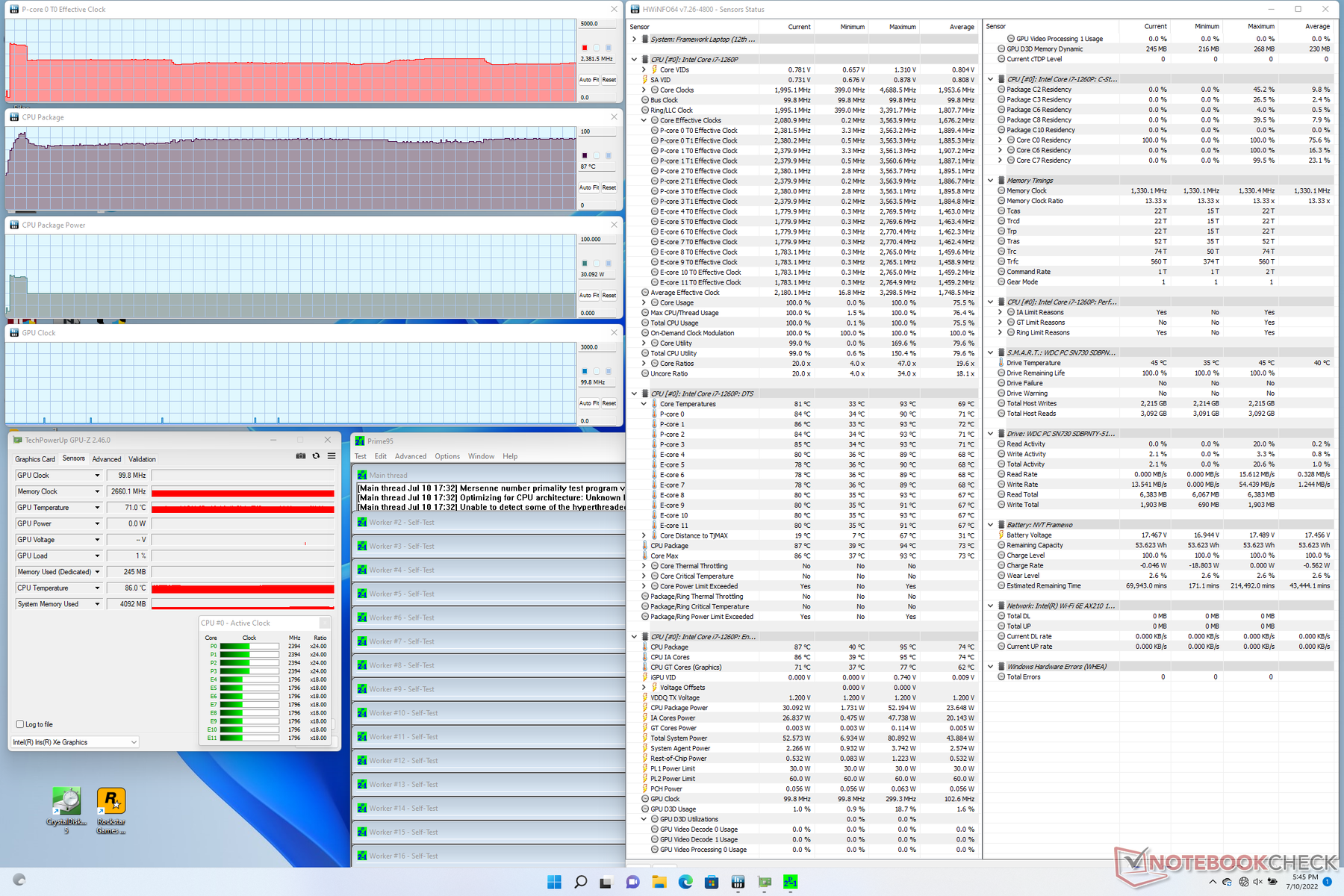Click Auto Fit in P-core 0 T0 graph
The height and width of the screenshot is (896, 1344).
590,80
